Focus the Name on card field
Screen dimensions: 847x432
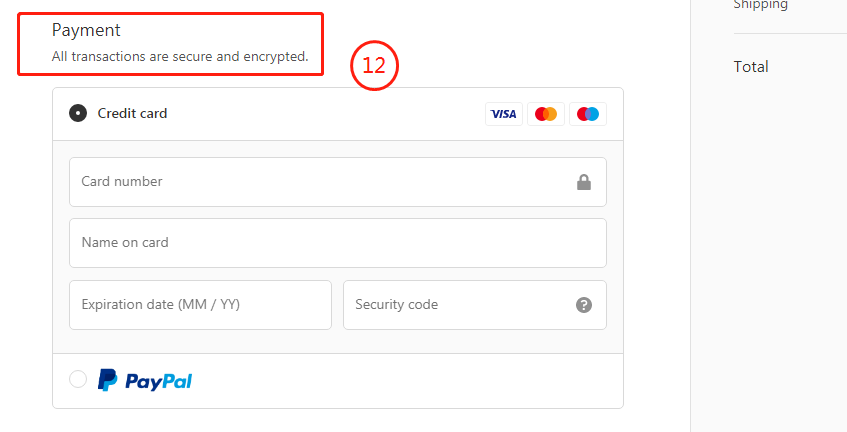click(338, 243)
